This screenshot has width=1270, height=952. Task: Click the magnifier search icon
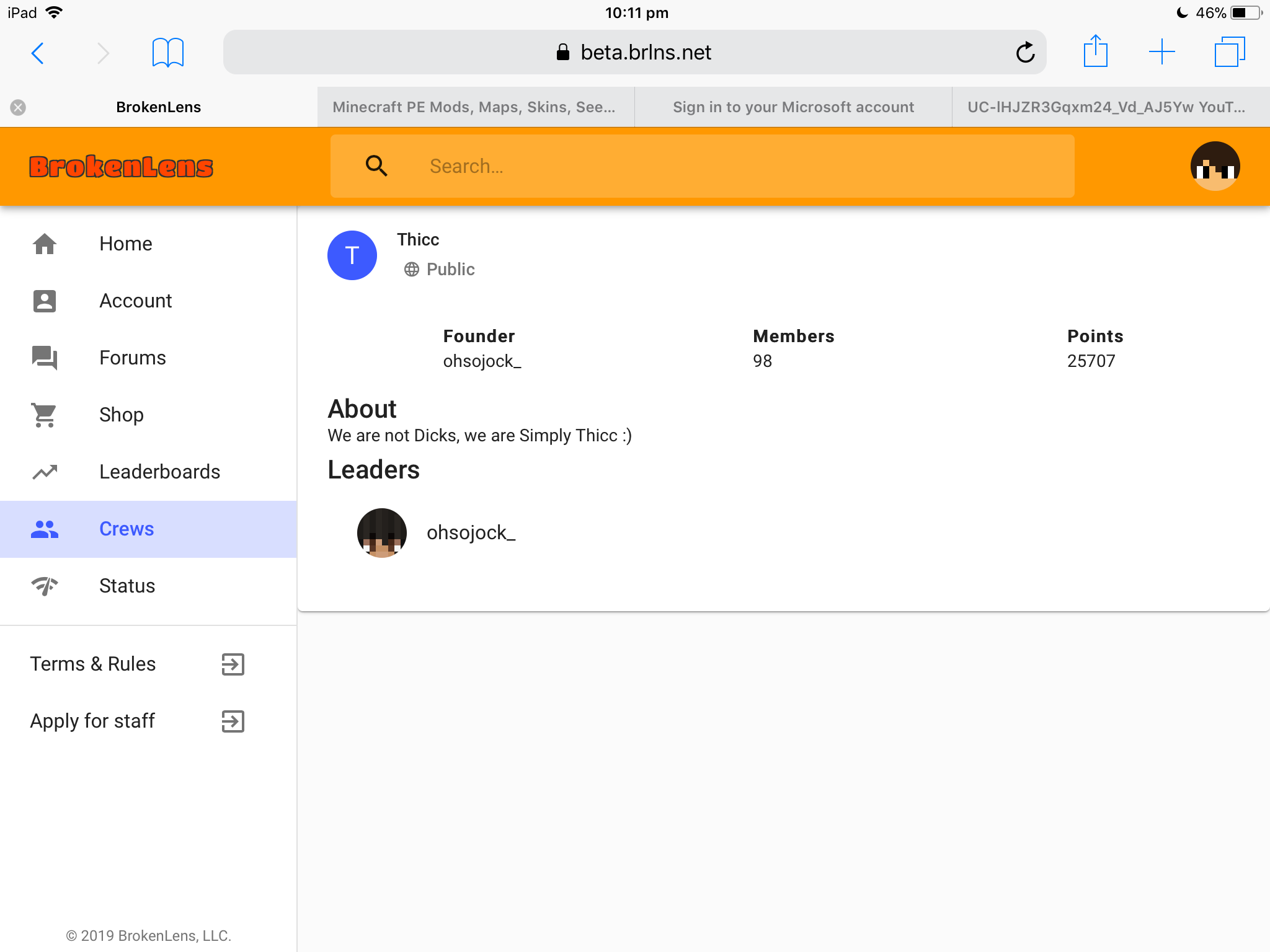[x=376, y=166]
